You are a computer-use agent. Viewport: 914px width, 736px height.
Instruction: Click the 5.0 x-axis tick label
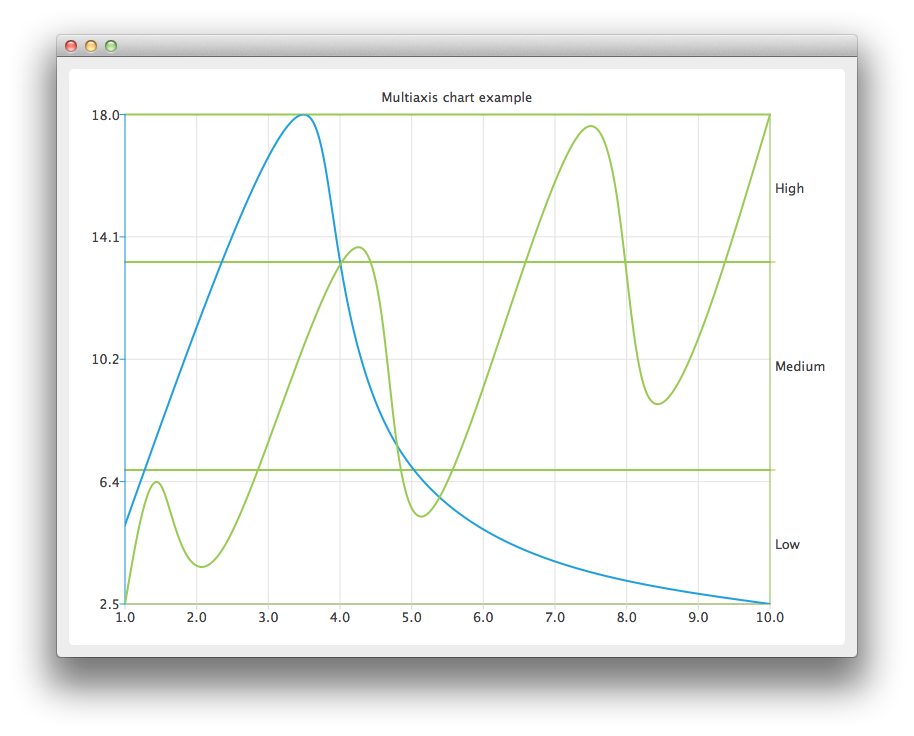pos(412,618)
